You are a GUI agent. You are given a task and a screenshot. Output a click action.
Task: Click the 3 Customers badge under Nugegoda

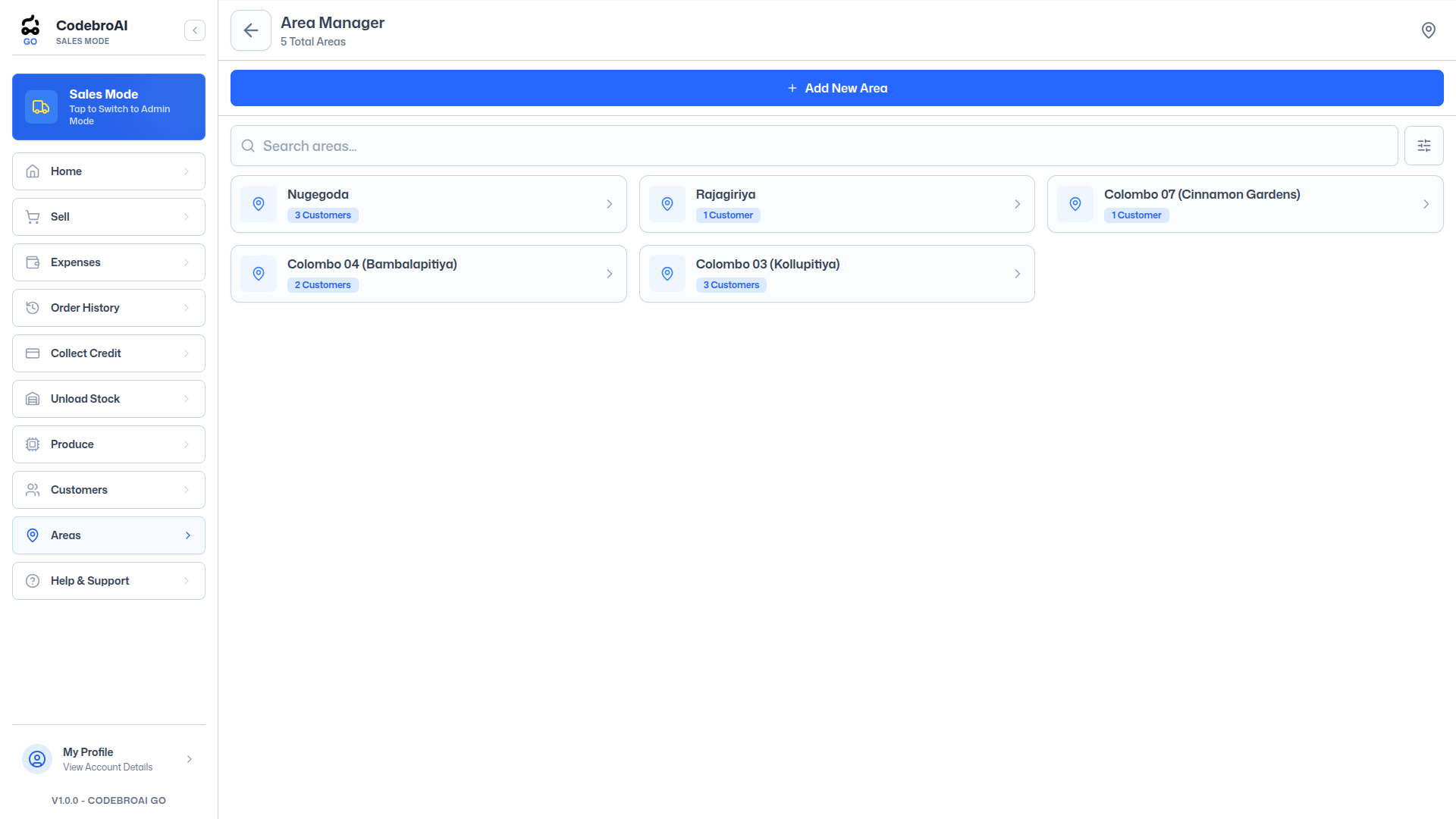coord(323,215)
